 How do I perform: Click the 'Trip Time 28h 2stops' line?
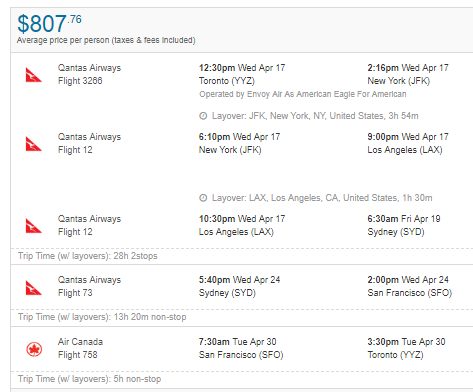(x=88, y=256)
